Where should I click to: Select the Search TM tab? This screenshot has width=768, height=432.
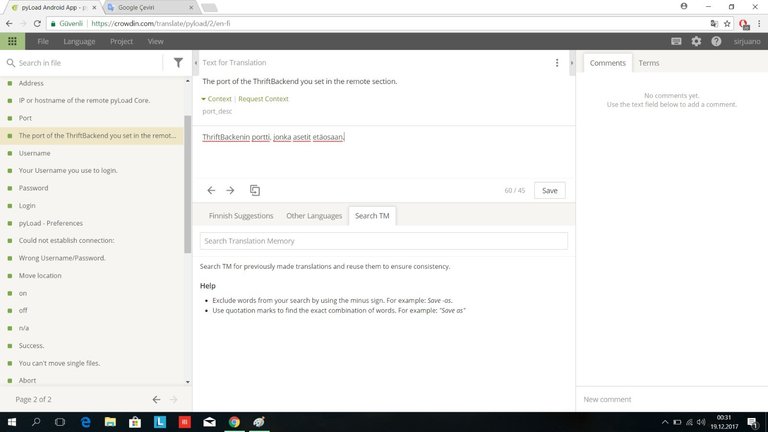click(x=372, y=216)
